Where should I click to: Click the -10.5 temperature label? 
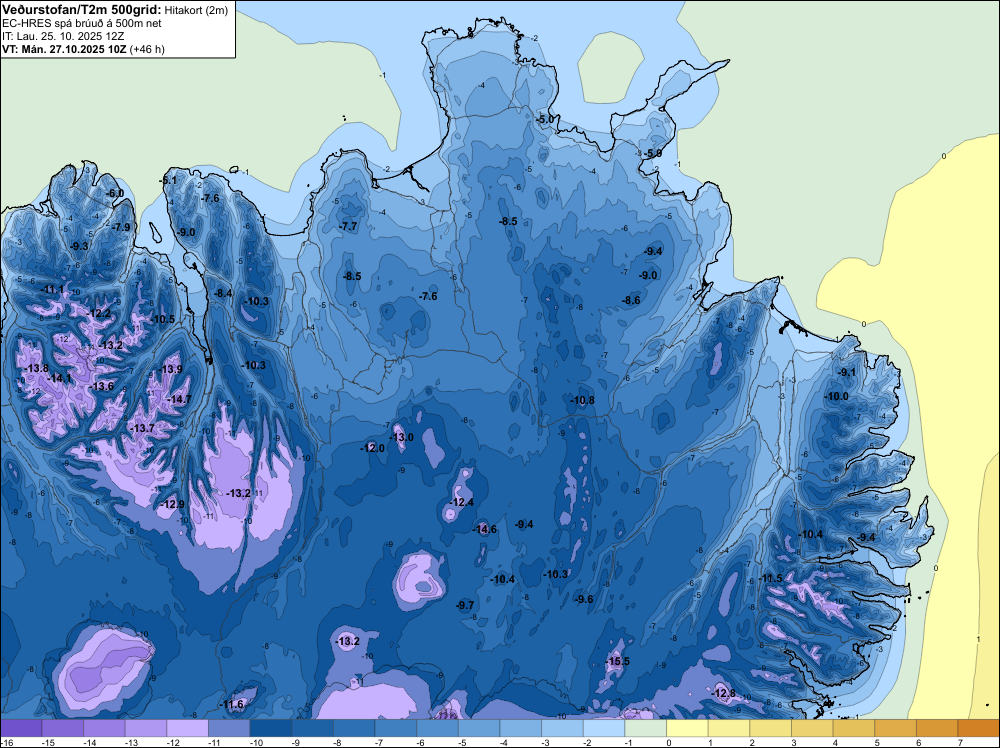163,319
